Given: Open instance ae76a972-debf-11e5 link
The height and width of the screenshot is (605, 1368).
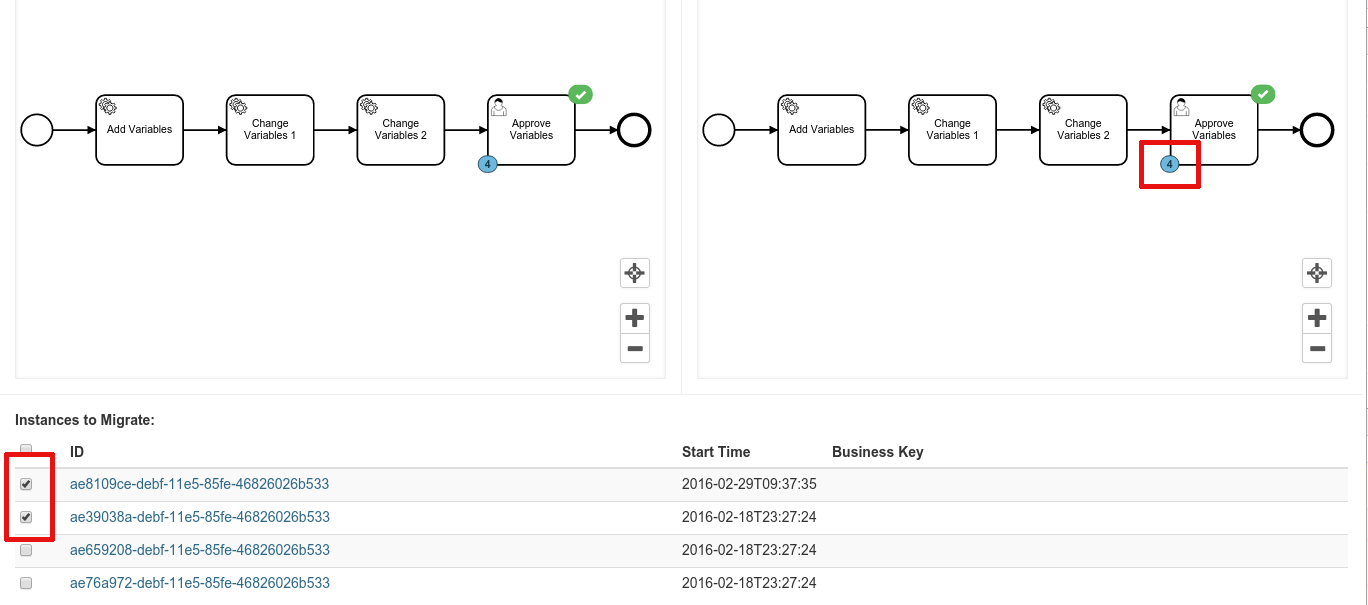Looking at the screenshot, I should pyautogui.click(x=199, y=583).
